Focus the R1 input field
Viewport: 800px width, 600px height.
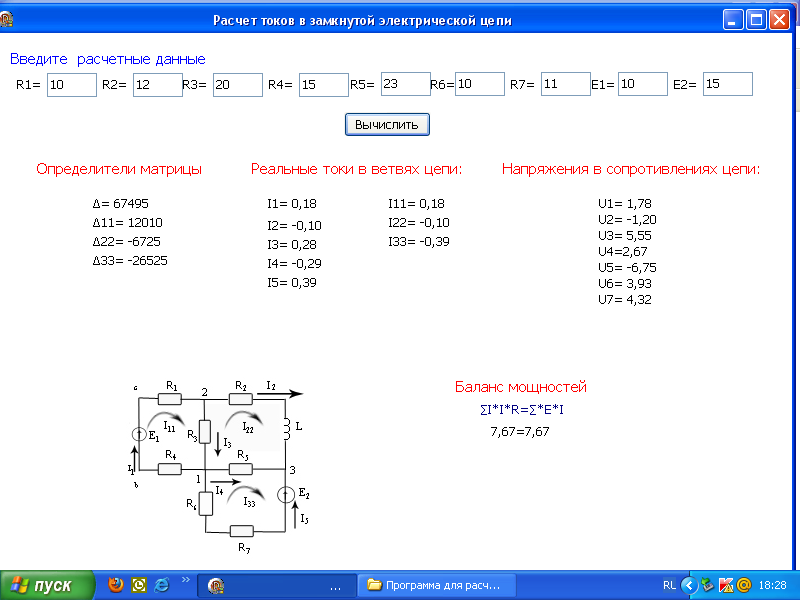tap(72, 85)
